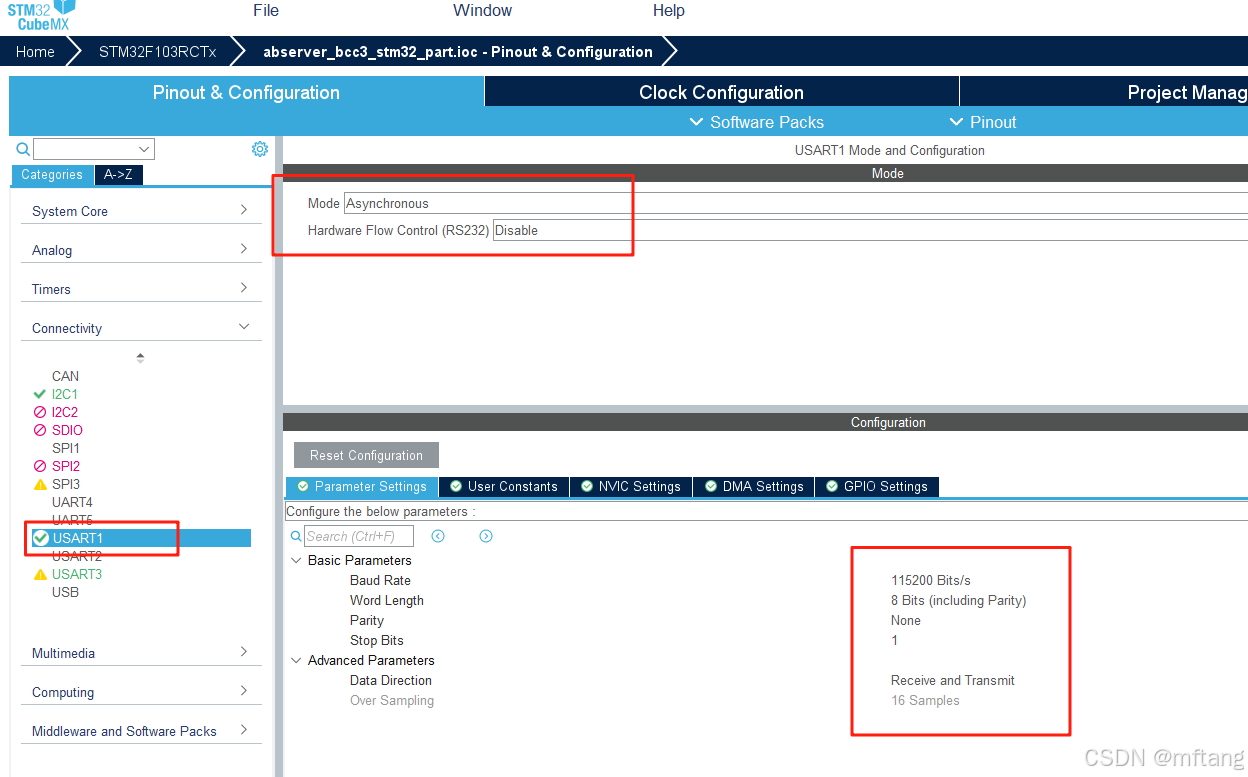
Task: Click check icon on GPIO Settings tab
Action: [x=832, y=486]
